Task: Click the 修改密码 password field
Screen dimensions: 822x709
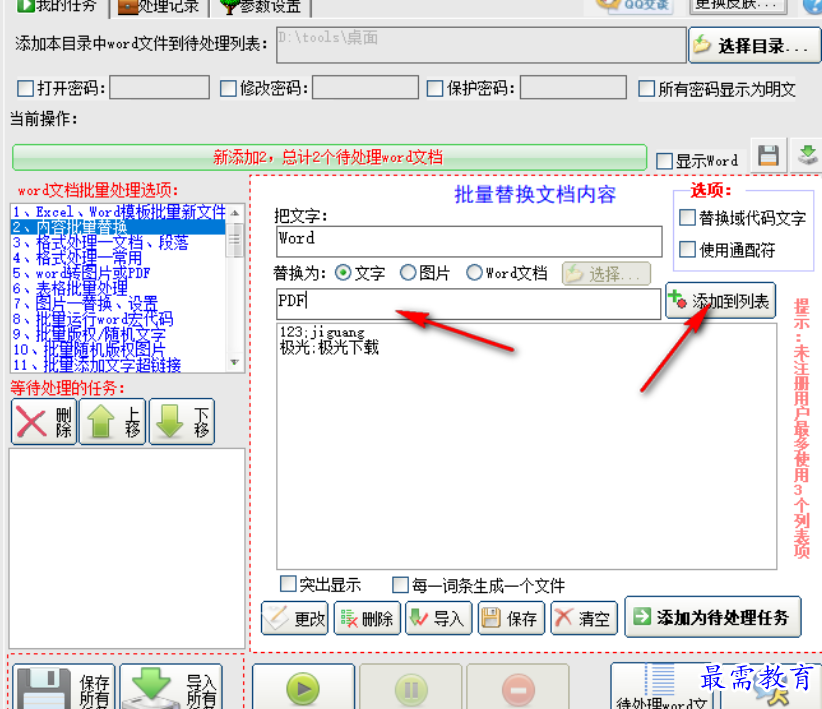Action: click(365, 87)
